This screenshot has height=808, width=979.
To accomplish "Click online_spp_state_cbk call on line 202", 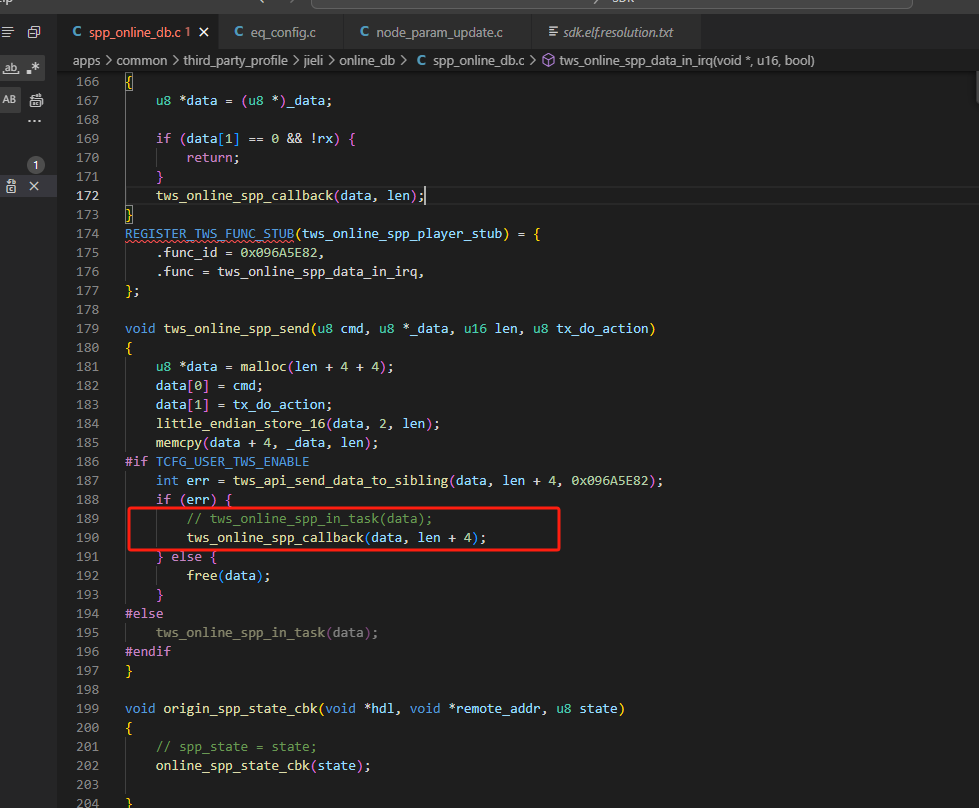I will point(232,766).
